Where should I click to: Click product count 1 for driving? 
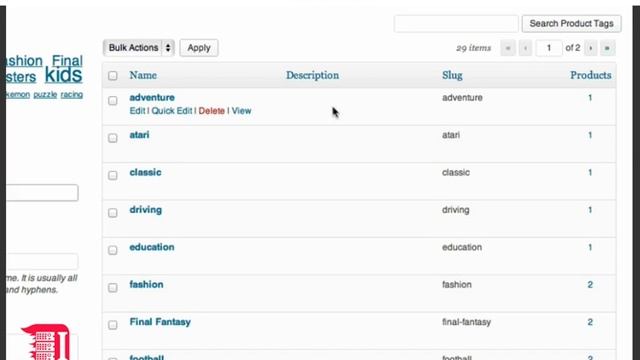[590, 210]
